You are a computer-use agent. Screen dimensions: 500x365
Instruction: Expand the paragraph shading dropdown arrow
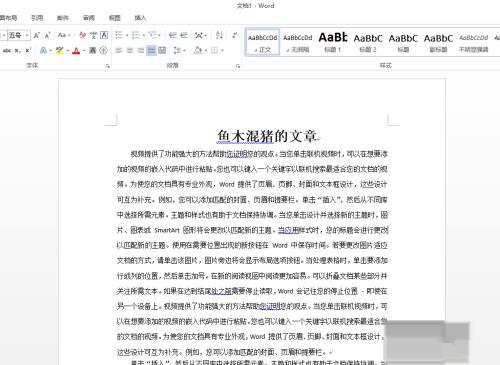[x=205, y=50]
